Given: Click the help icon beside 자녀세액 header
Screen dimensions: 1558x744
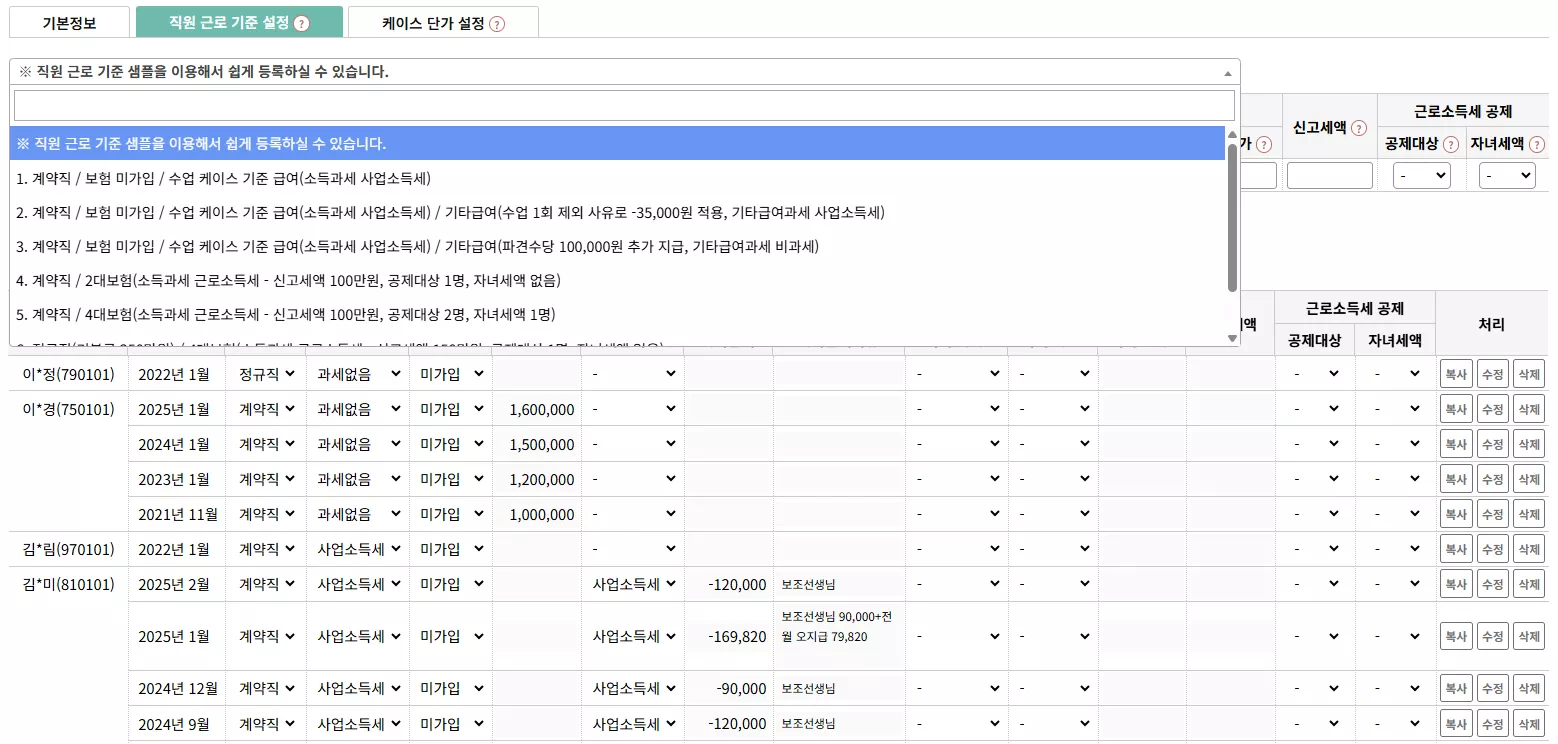Looking at the screenshot, I should point(1537,144).
